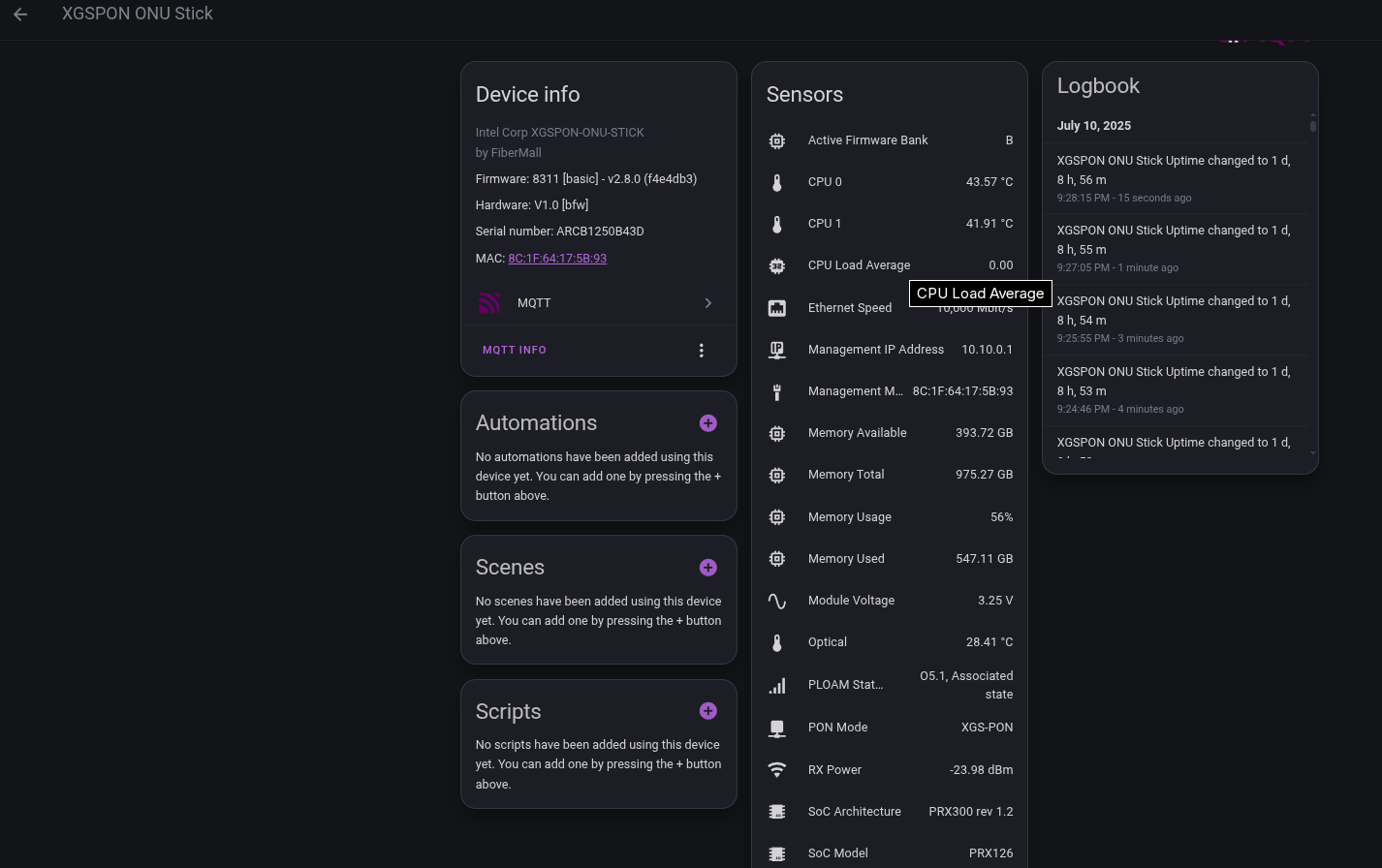Click the RX Power wifi icon
This screenshot has width=1382, height=868.
(x=777, y=770)
